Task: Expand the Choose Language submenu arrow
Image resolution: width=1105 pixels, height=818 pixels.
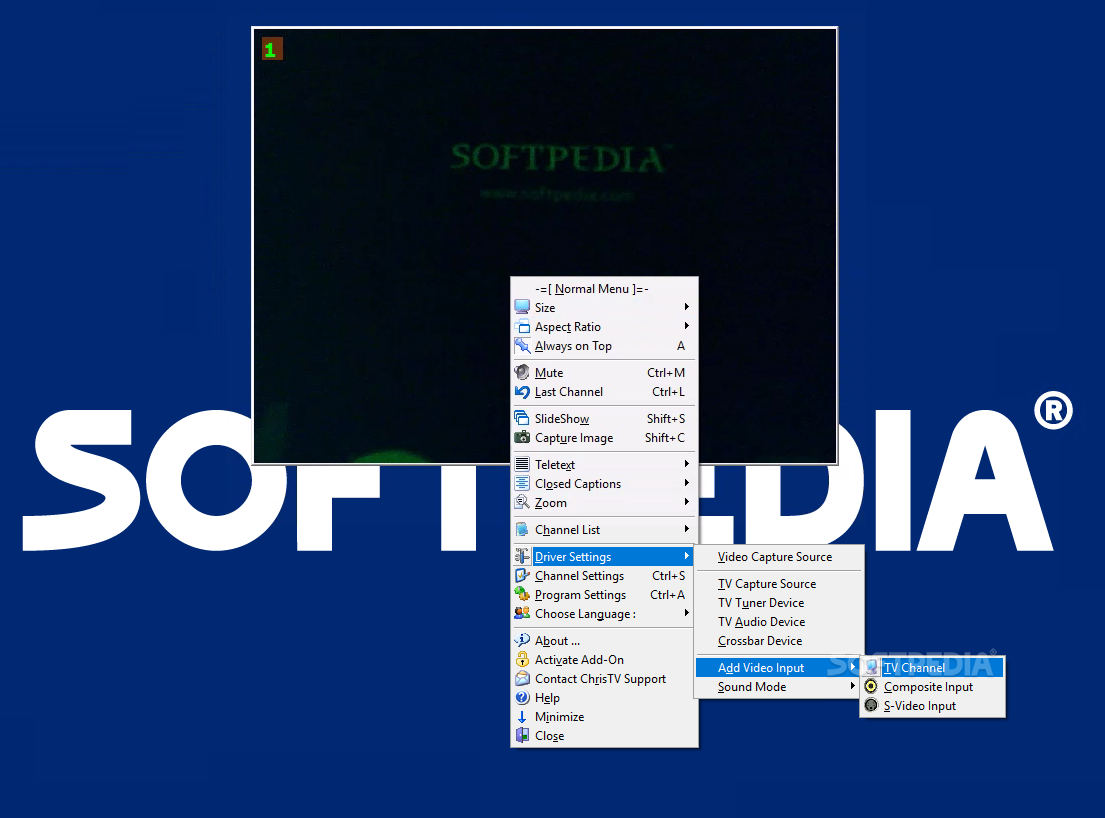Action: (x=686, y=613)
